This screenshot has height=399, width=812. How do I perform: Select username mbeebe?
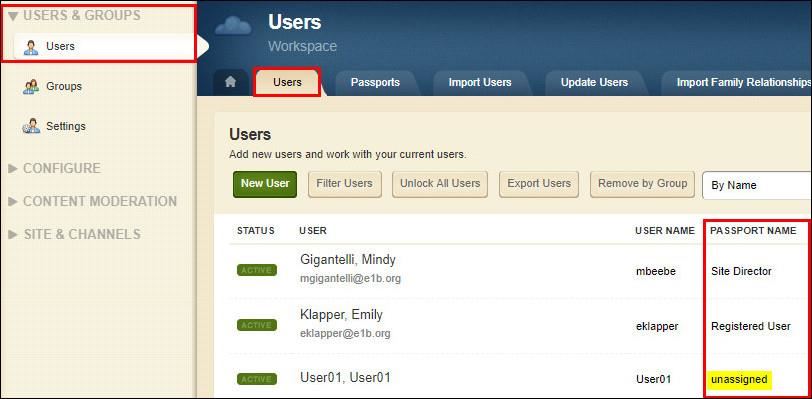click(656, 271)
